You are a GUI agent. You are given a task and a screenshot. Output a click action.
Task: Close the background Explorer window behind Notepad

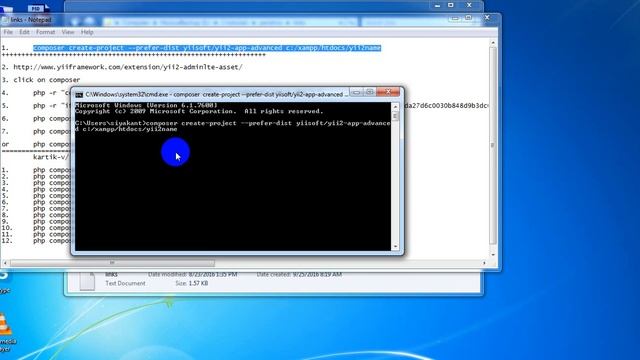(x=469, y=5)
